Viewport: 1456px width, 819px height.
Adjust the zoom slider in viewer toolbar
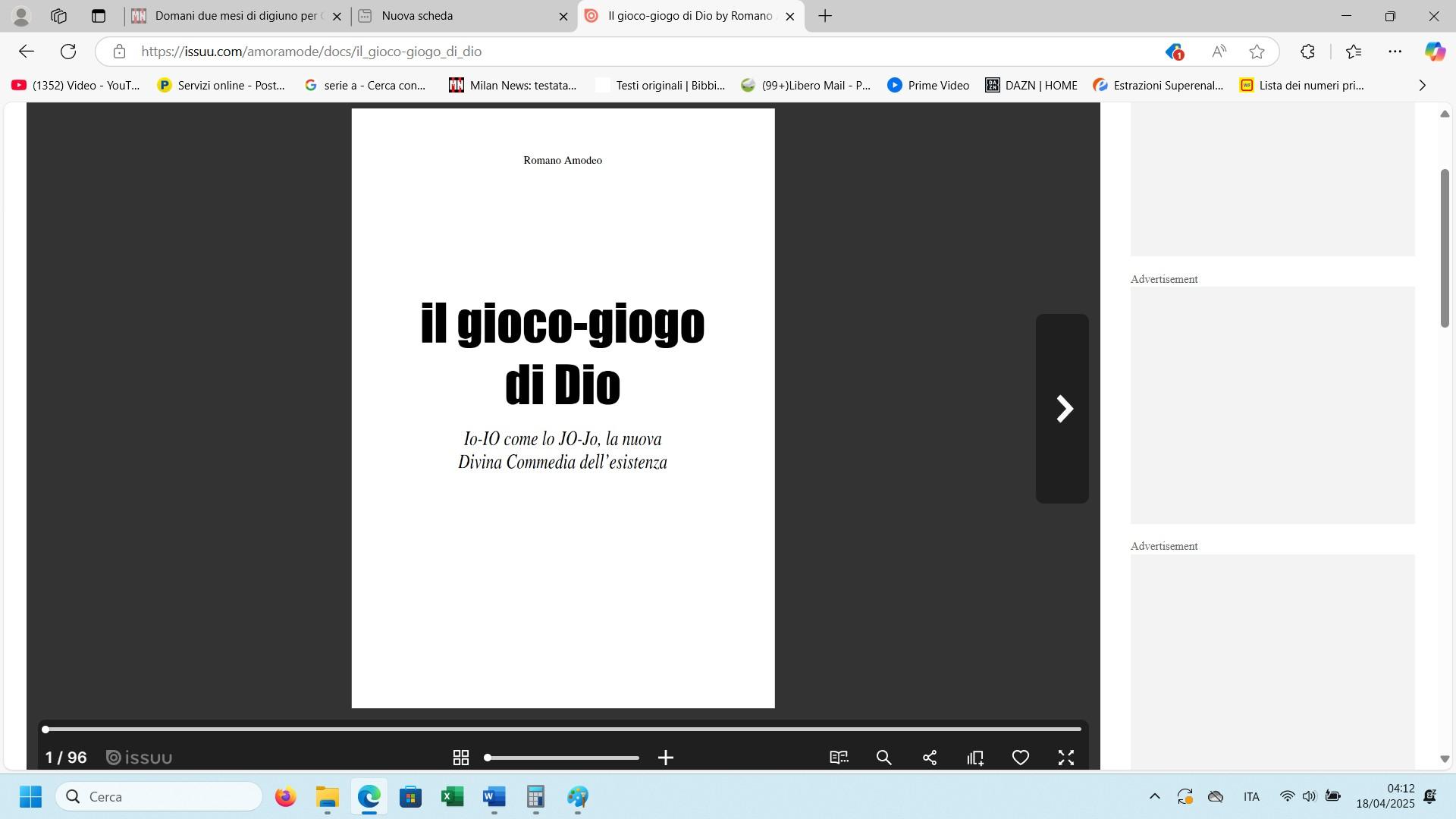(x=563, y=758)
